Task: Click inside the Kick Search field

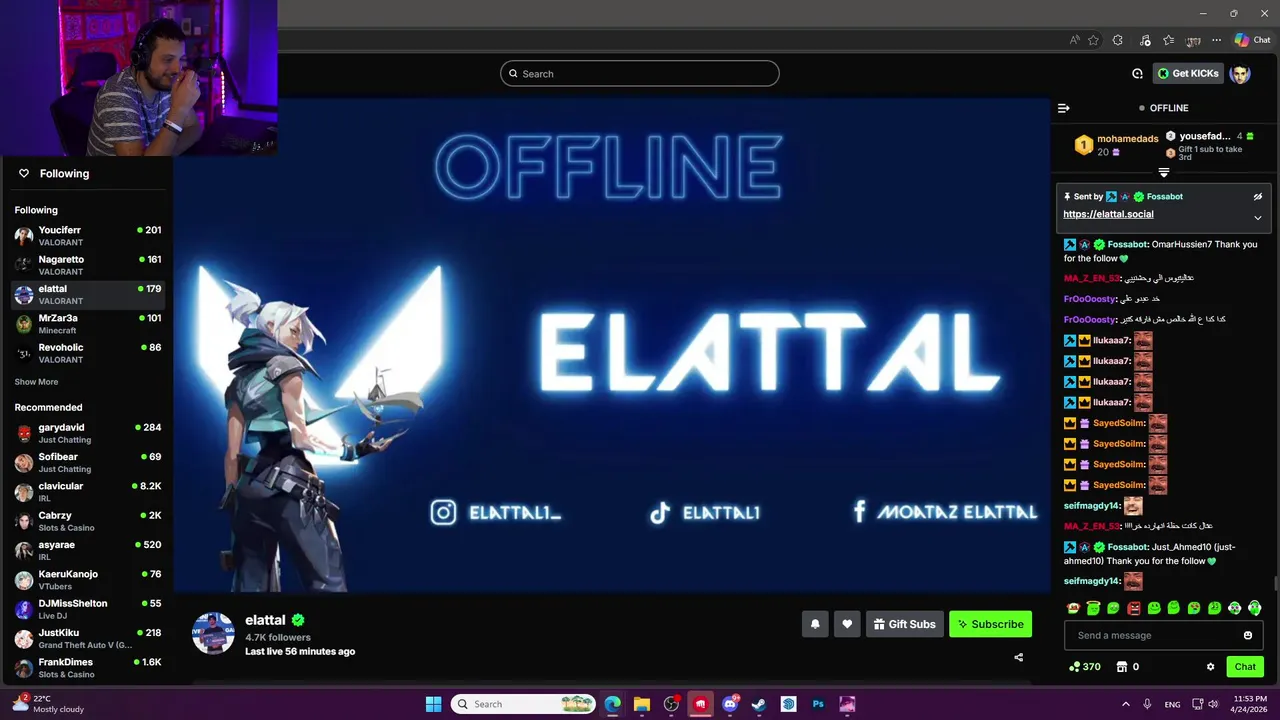Action: [640, 73]
